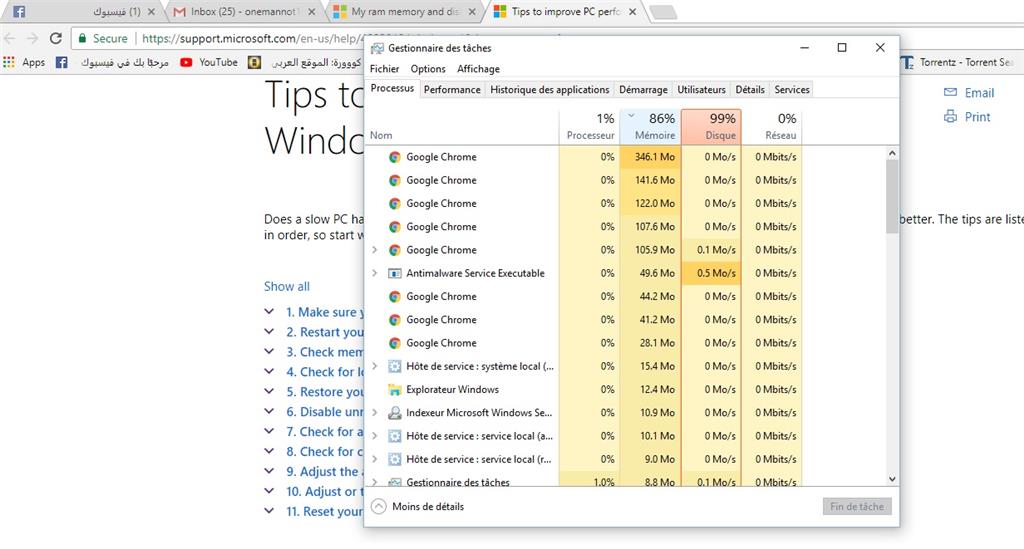Click the Task Manager vertical scrollbar thumb
Screen dimensions: 1024x549
pyautogui.click(x=892, y=196)
